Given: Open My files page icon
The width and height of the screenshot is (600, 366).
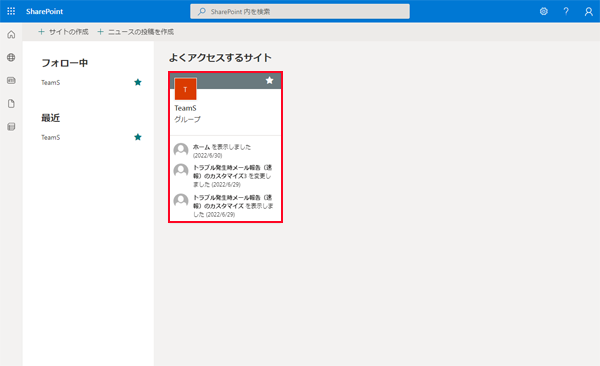Looking at the screenshot, I should (11, 103).
